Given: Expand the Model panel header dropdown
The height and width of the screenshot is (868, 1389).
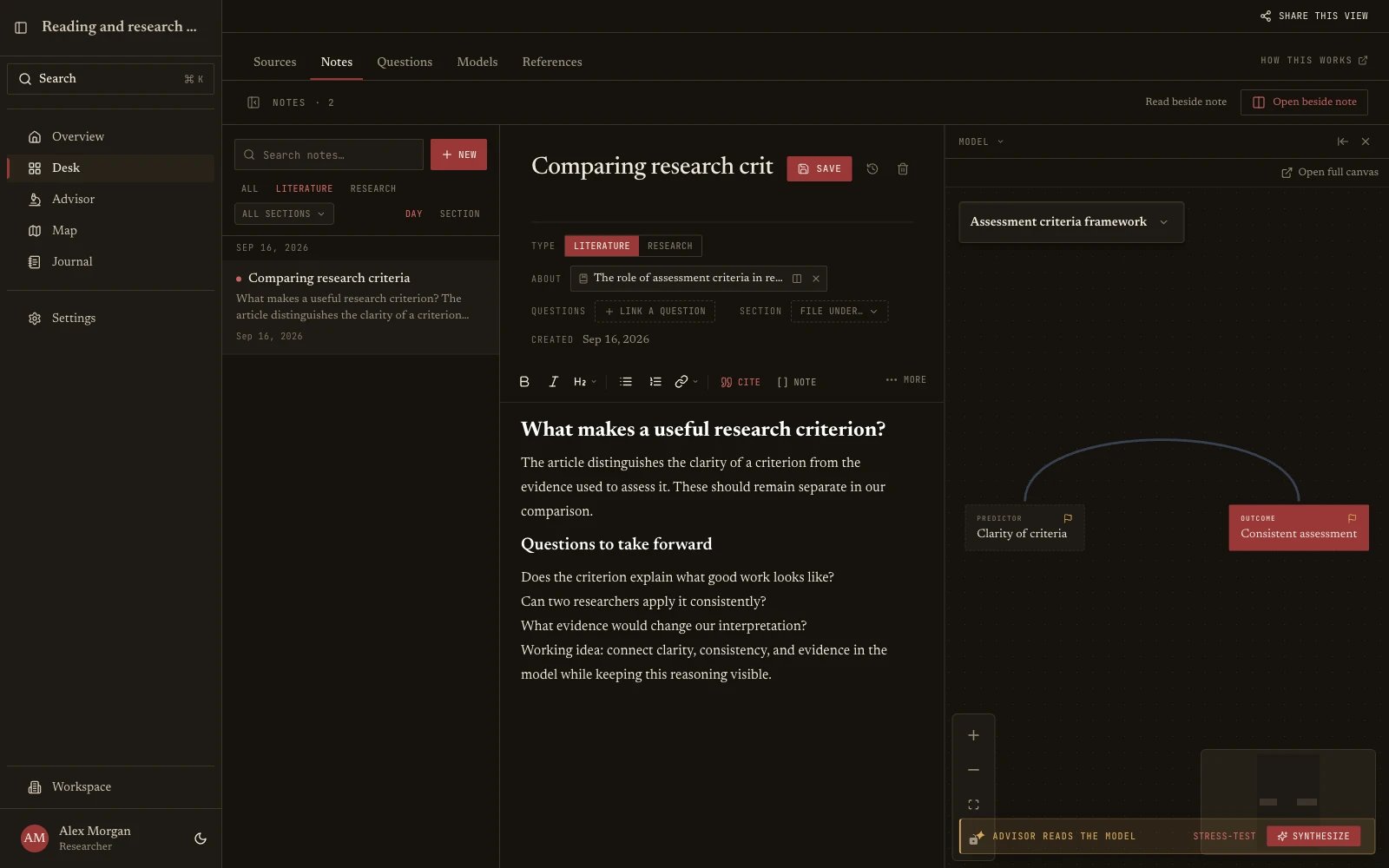Looking at the screenshot, I should coord(981,141).
